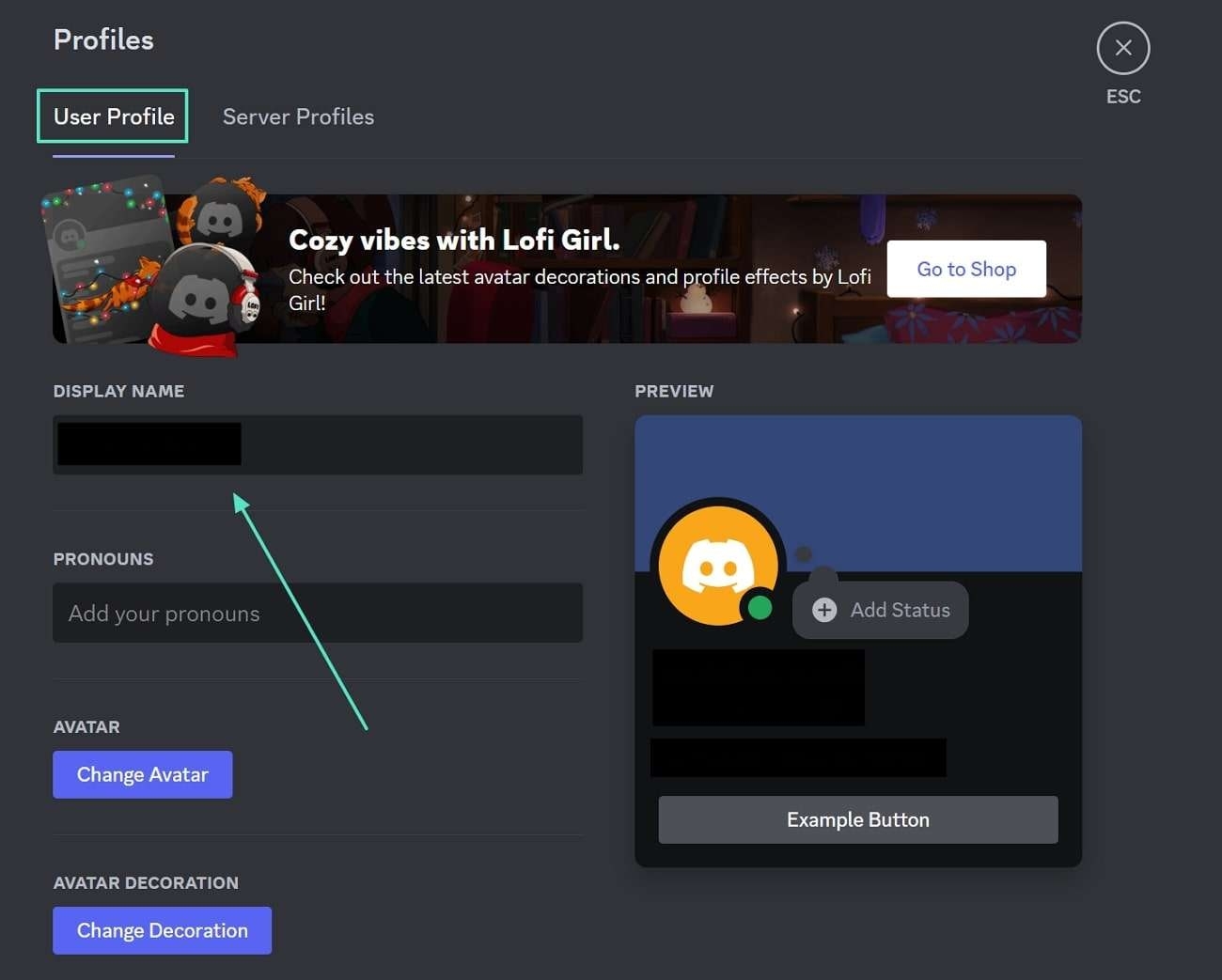The height and width of the screenshot is (980, 1222).
Task: Click the Change Avatar button
Action: [143, 774]
